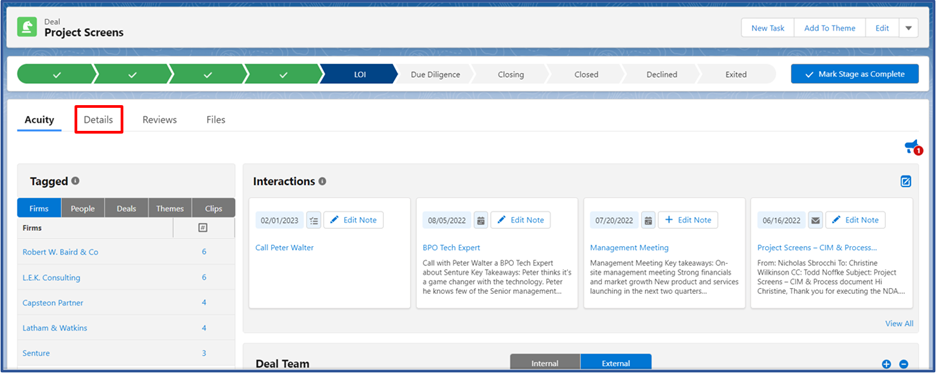Click the green Deal knight icon

coord(26,27)
